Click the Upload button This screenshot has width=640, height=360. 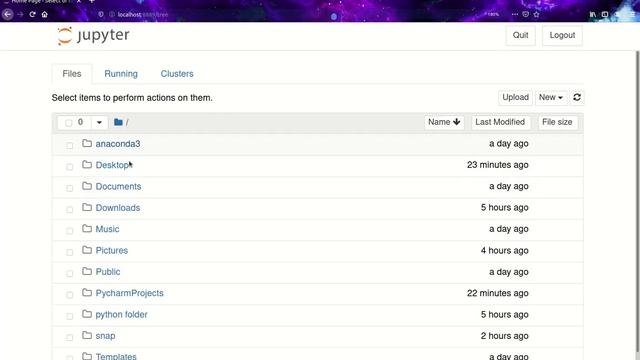515,98
